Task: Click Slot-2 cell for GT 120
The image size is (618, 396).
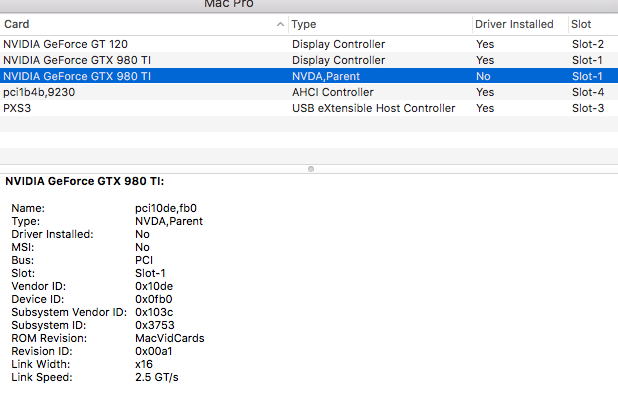Action: tap(588, 44)
